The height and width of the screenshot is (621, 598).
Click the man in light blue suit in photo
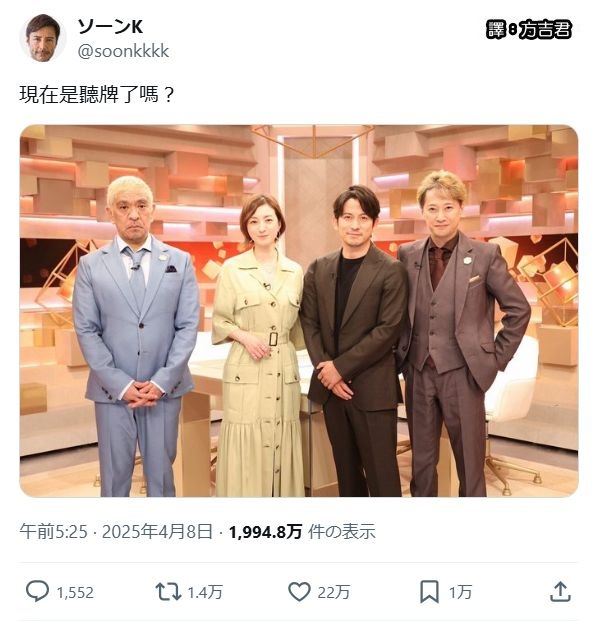[x=136, y=336]
